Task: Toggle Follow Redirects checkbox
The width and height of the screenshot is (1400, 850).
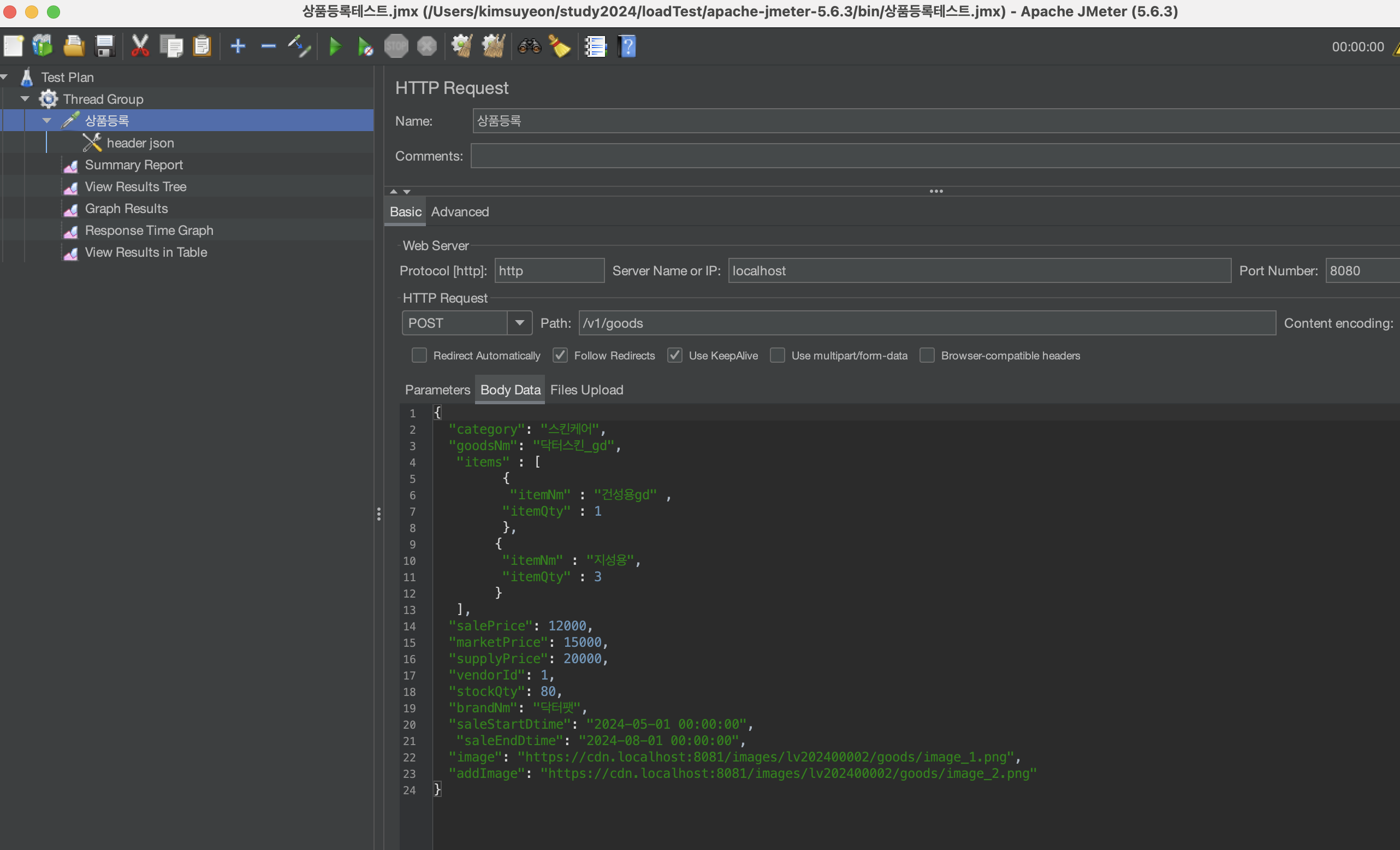Action: [560, 356]
